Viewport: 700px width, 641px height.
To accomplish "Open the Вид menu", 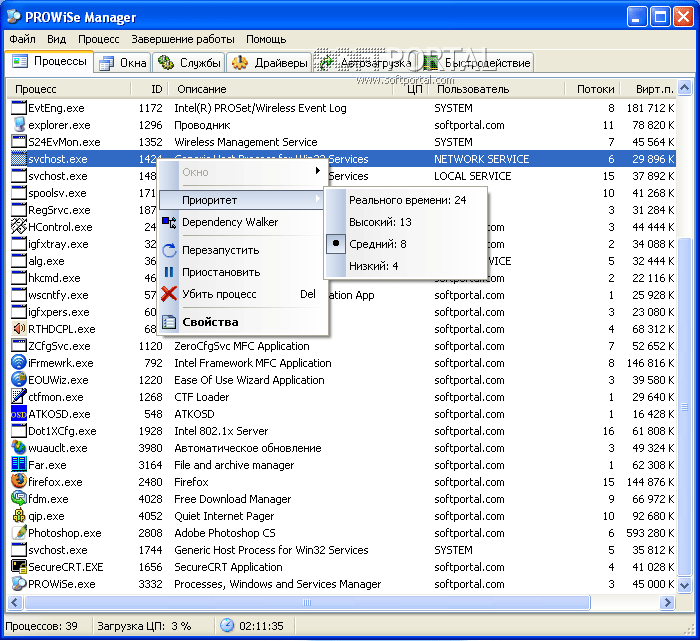I will 57,39.
